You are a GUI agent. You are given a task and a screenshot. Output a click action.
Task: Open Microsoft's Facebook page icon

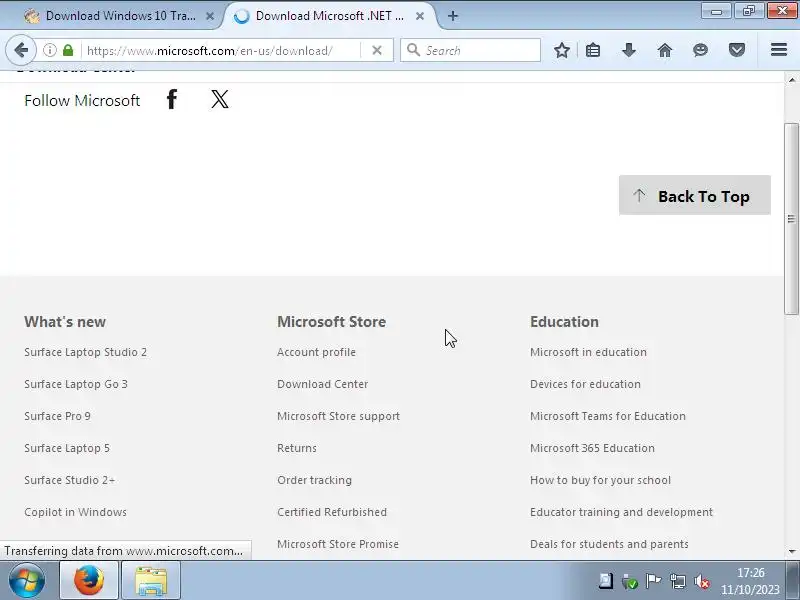click(x=172, y=99)
